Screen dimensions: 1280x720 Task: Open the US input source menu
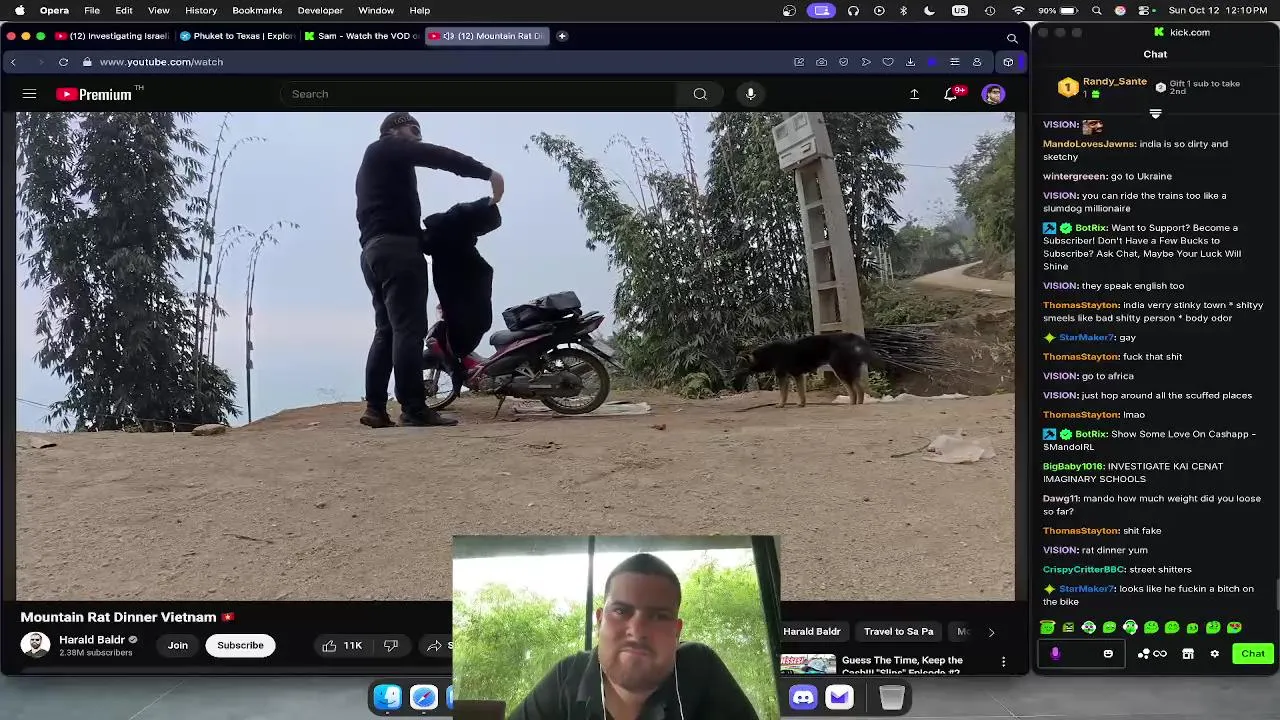tap(960, 11)
